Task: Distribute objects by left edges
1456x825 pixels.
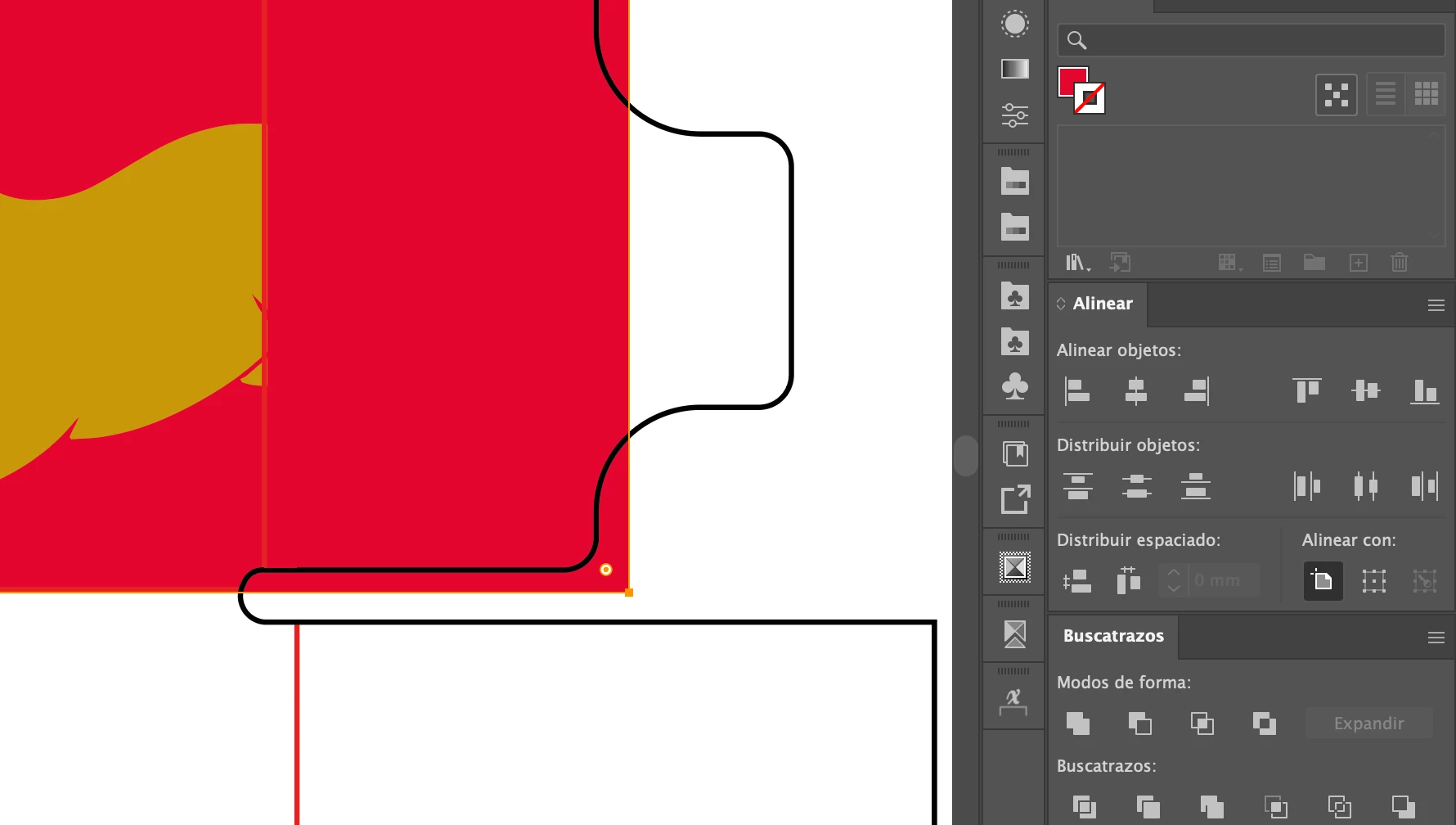Action: click(x=1307, y=486)
